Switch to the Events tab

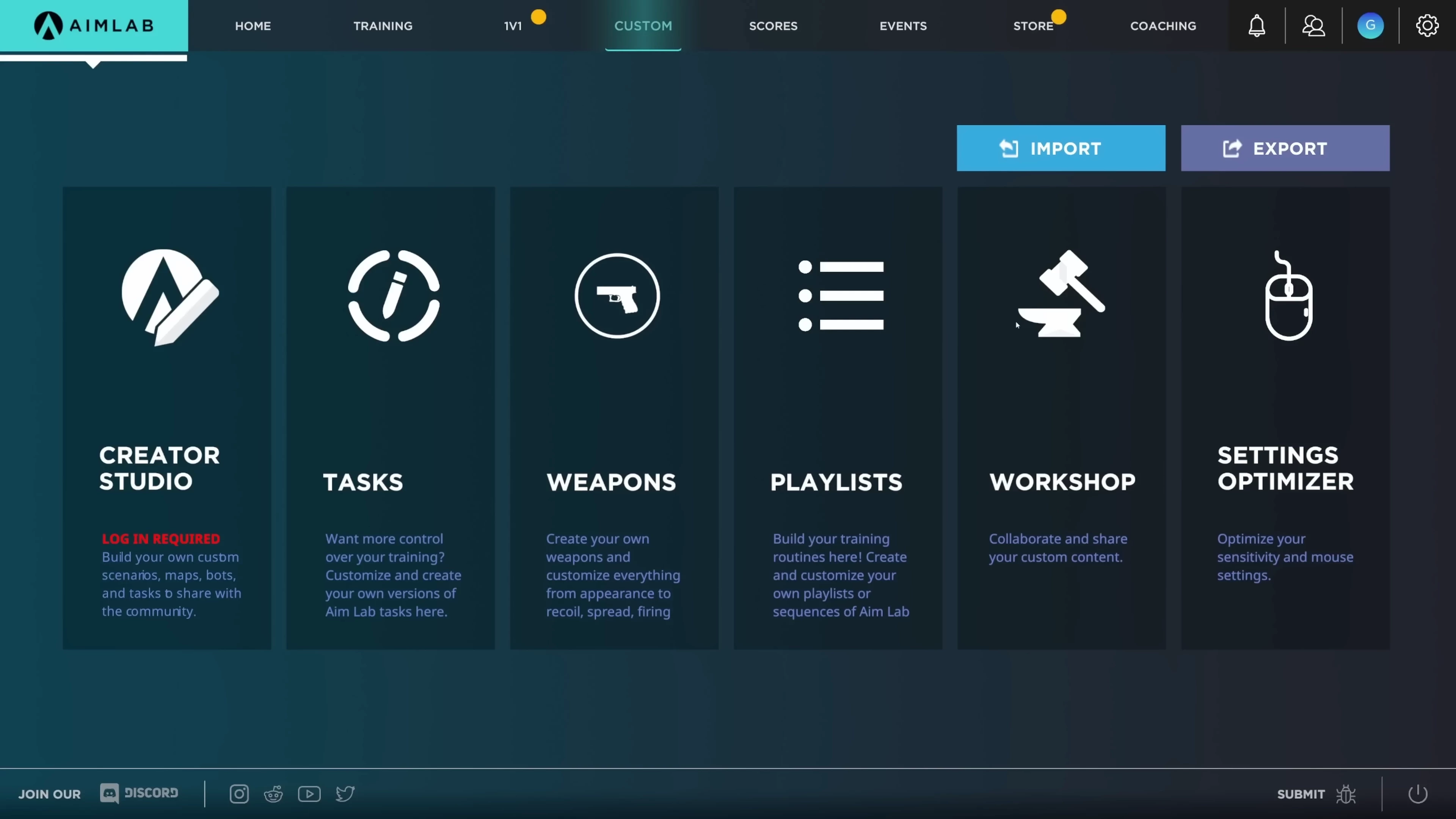tap(903, 26)
